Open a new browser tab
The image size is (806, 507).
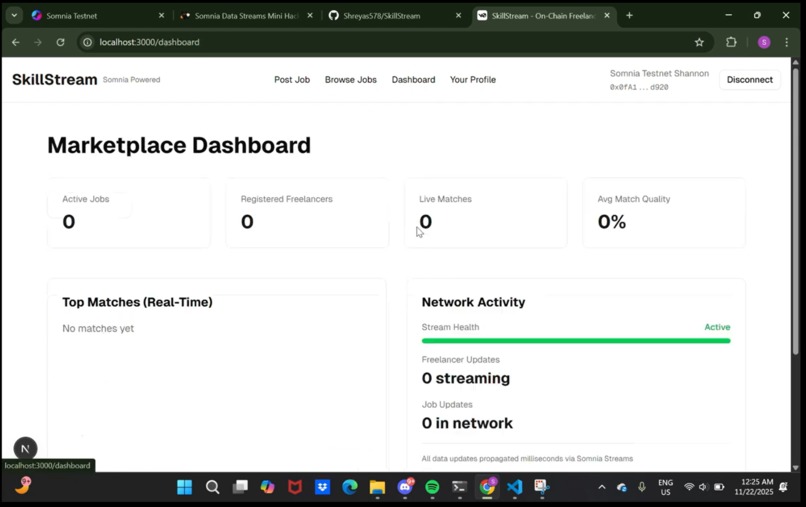click(629, 15)
